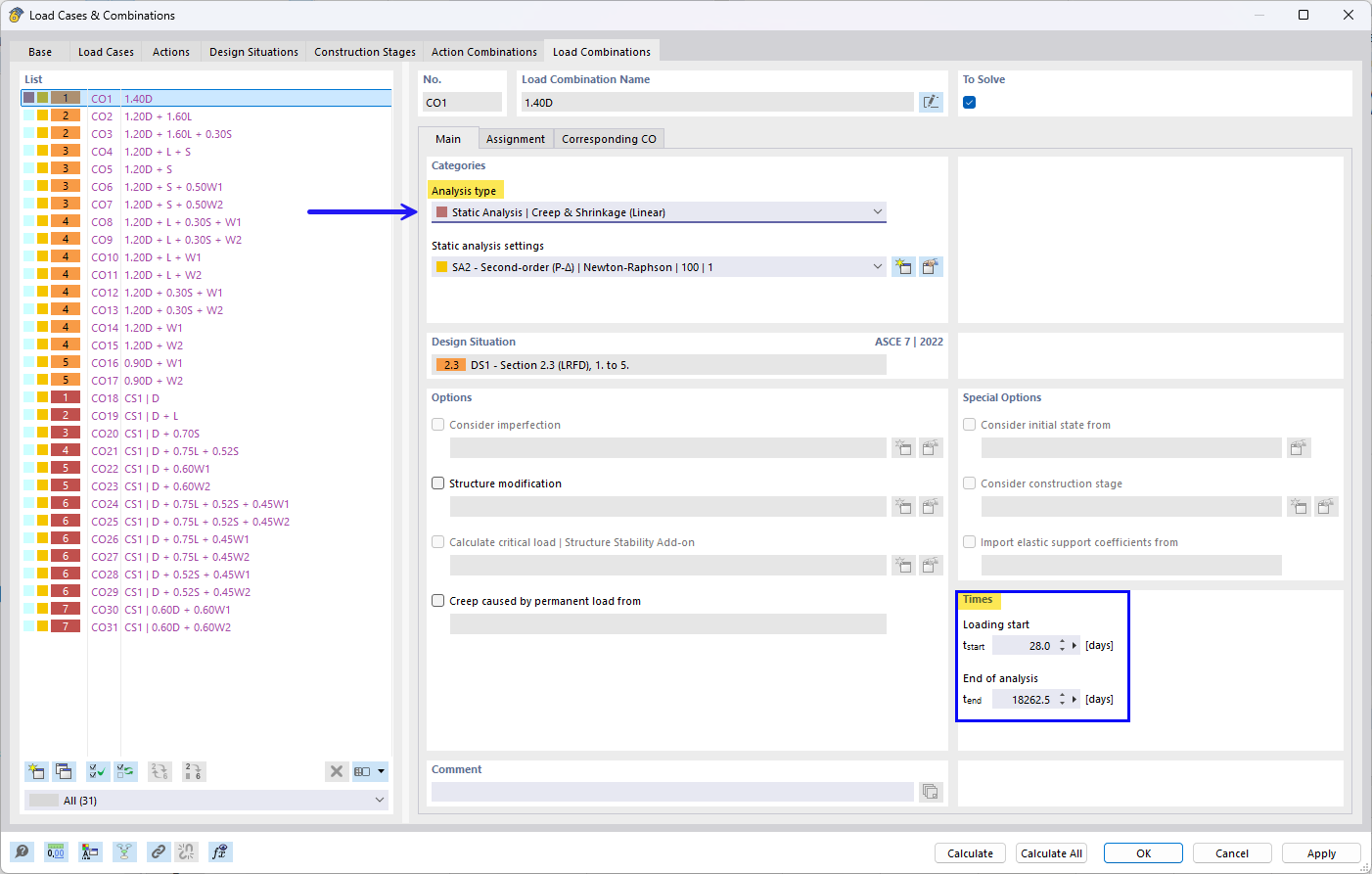Click the Load Combination Name field

point(717,102)
